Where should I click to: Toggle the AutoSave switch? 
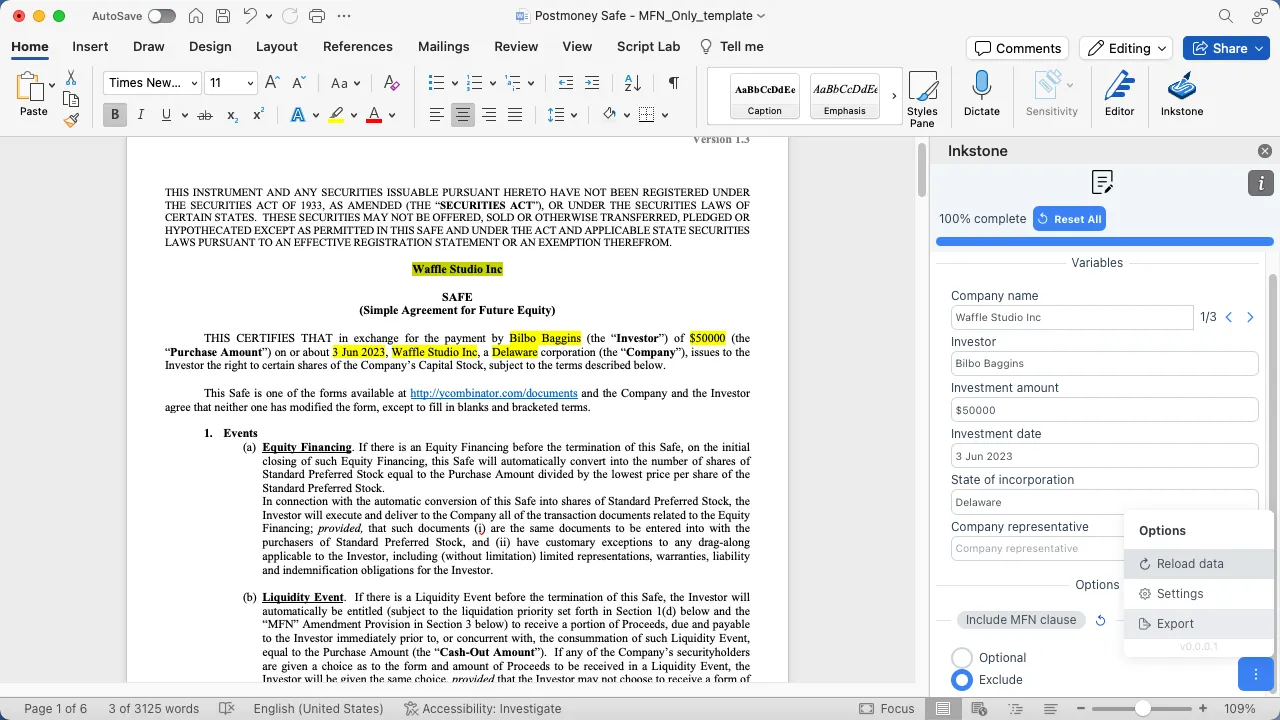(x=161, y=16)
